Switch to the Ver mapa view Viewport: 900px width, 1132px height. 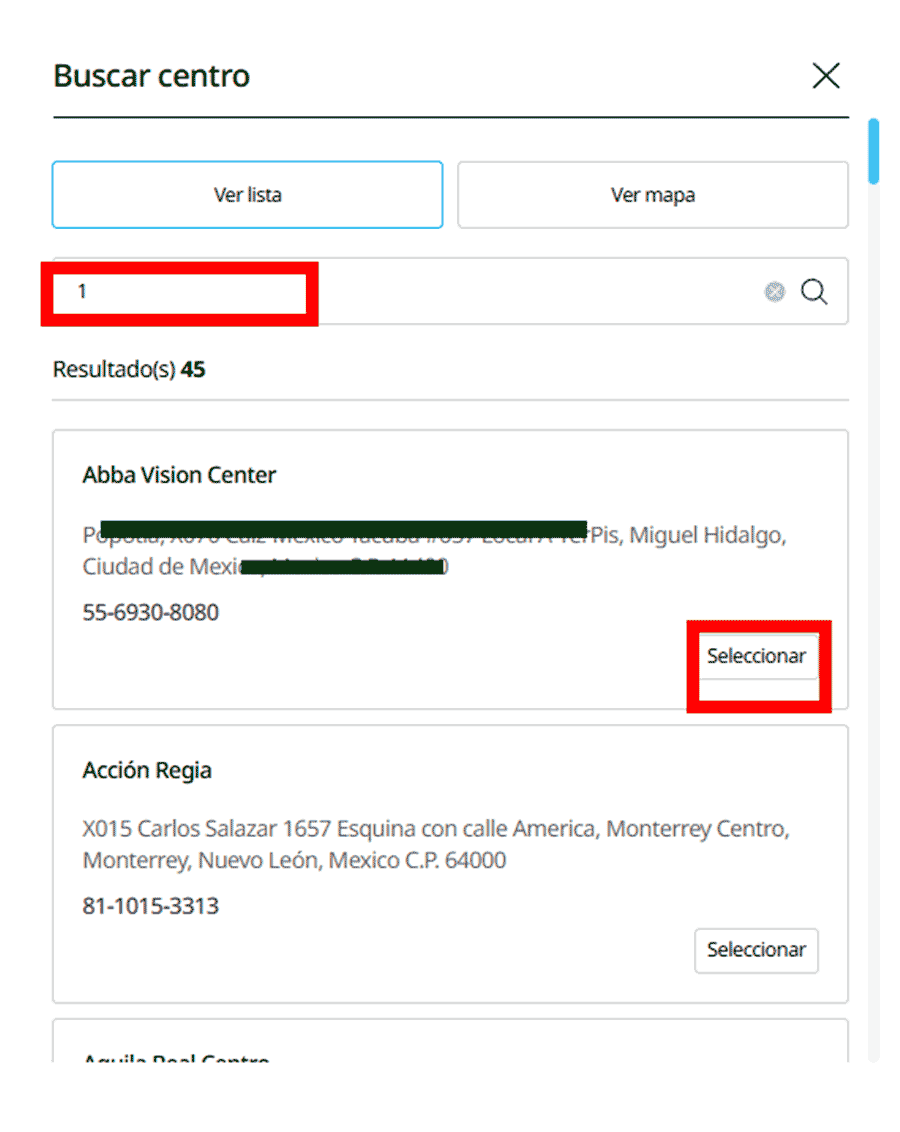pos(652,194)
